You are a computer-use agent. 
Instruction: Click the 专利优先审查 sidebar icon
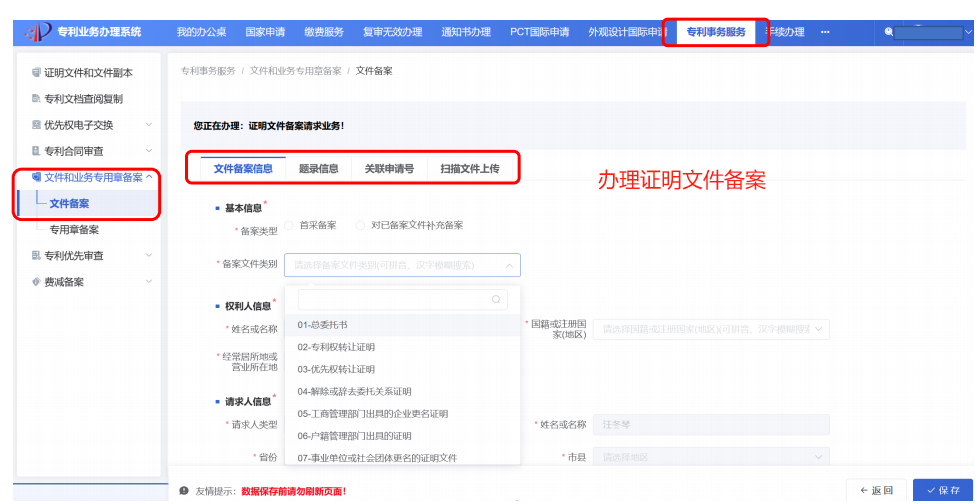tap(36, 256)
